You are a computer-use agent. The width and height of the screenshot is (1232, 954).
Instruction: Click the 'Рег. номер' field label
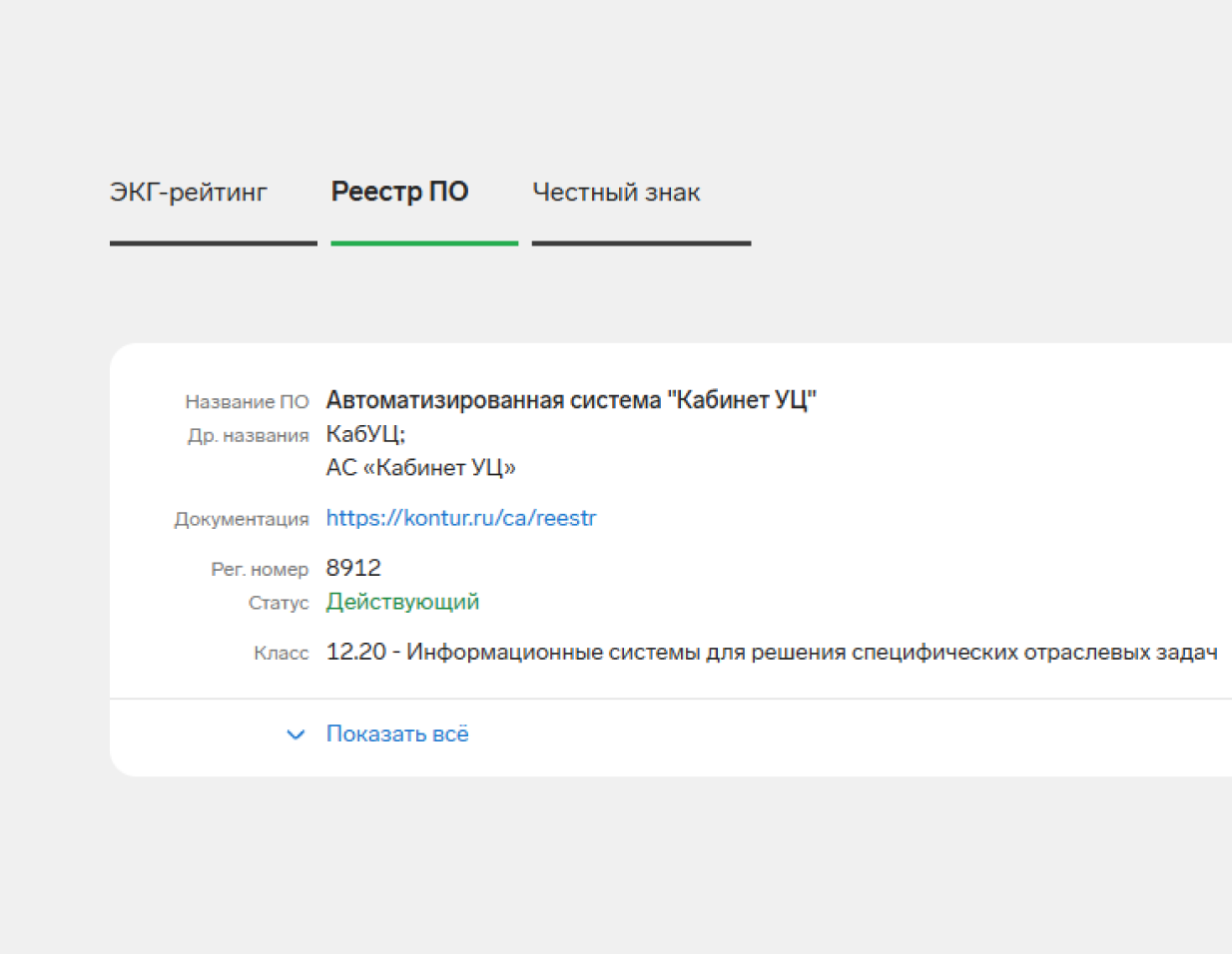point(260,570)
